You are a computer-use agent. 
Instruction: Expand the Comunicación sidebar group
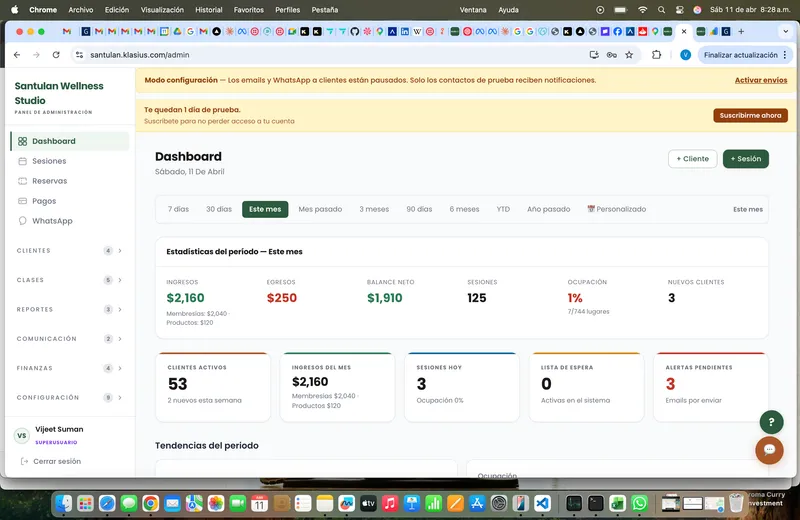tap(70, 339)
